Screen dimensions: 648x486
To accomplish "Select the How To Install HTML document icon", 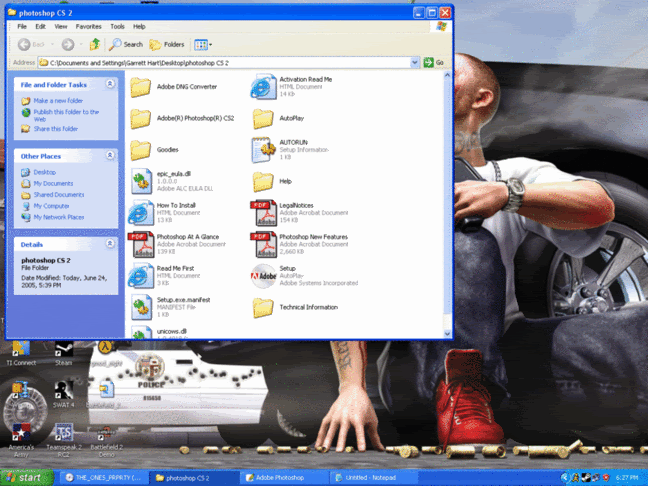I will pyautogui.click(x=141, y=213).
